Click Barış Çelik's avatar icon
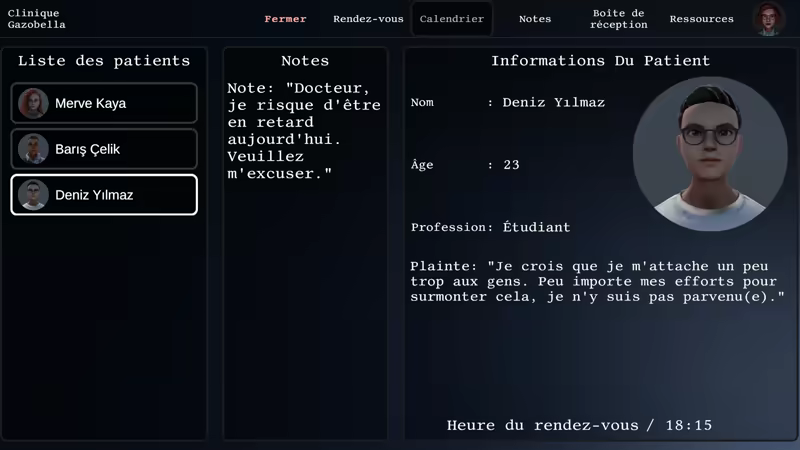The height and width of the screenshot is (450, 800). coord(33,149)
